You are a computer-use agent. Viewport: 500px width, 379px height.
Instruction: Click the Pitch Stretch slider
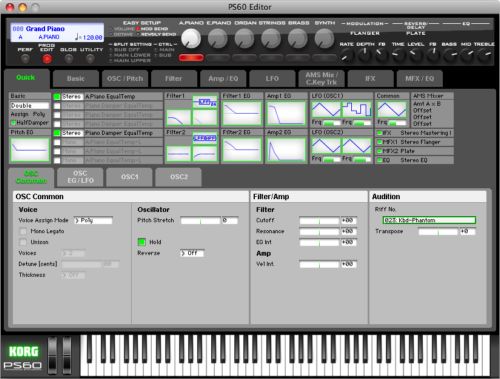[x=200, y=221]
